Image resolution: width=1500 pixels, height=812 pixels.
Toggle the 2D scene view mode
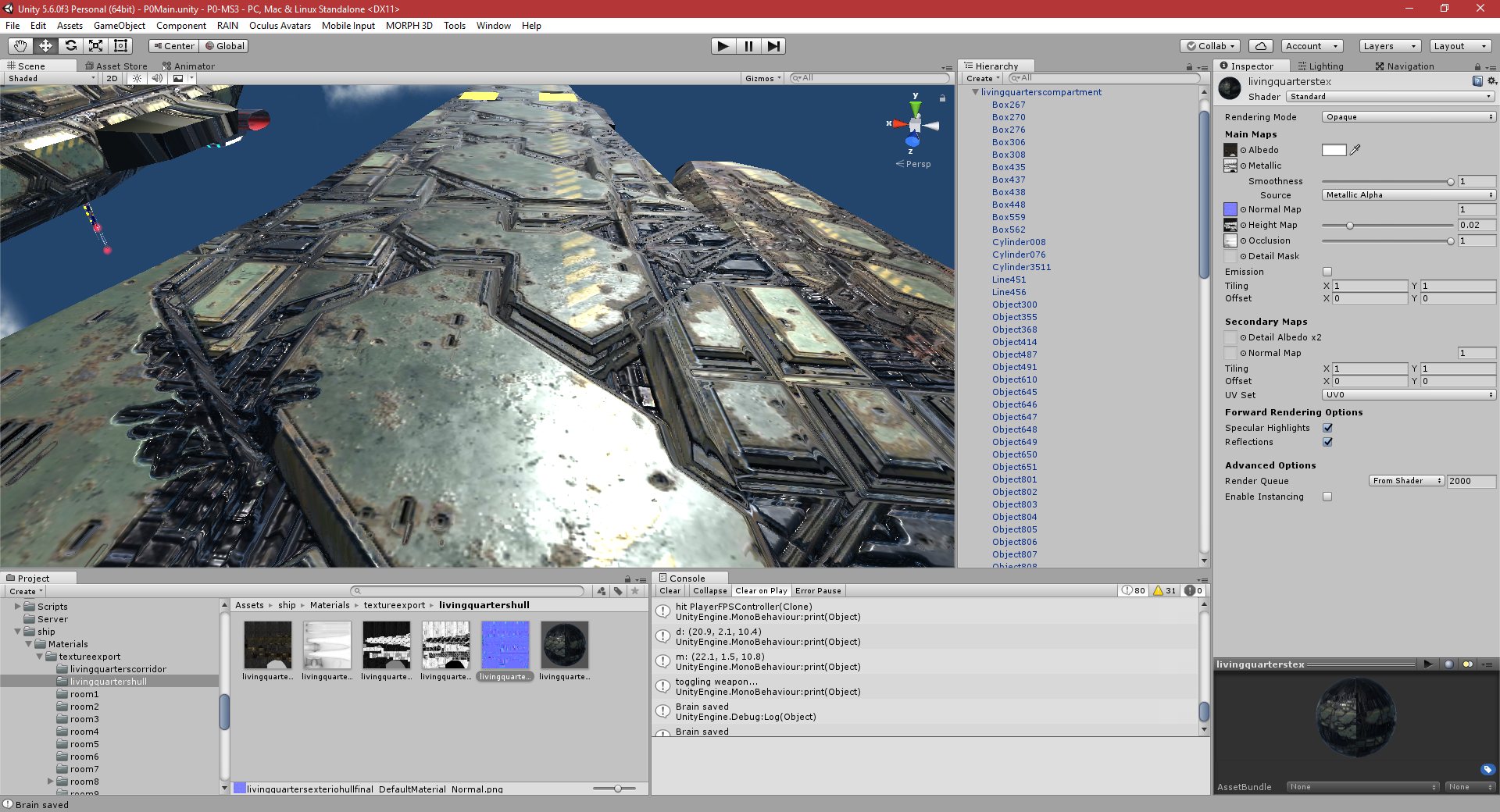coord(112,78)
